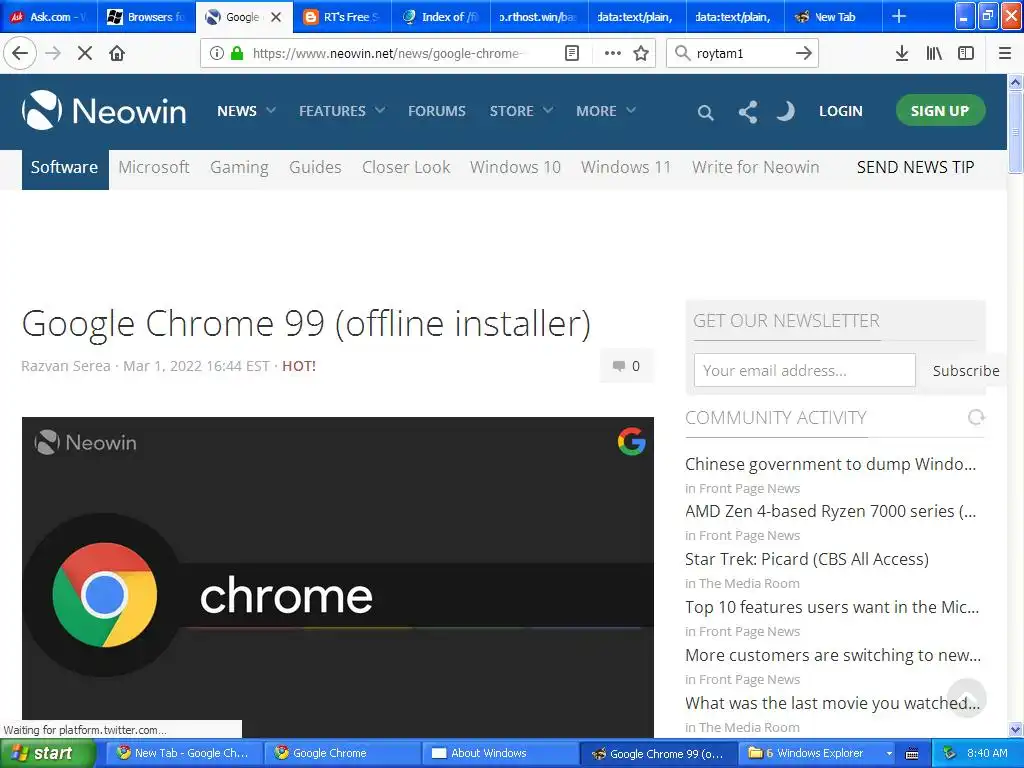Submit search with the arrow button
This screenshot has width=1024, height=768.
(x=804, y=53)
